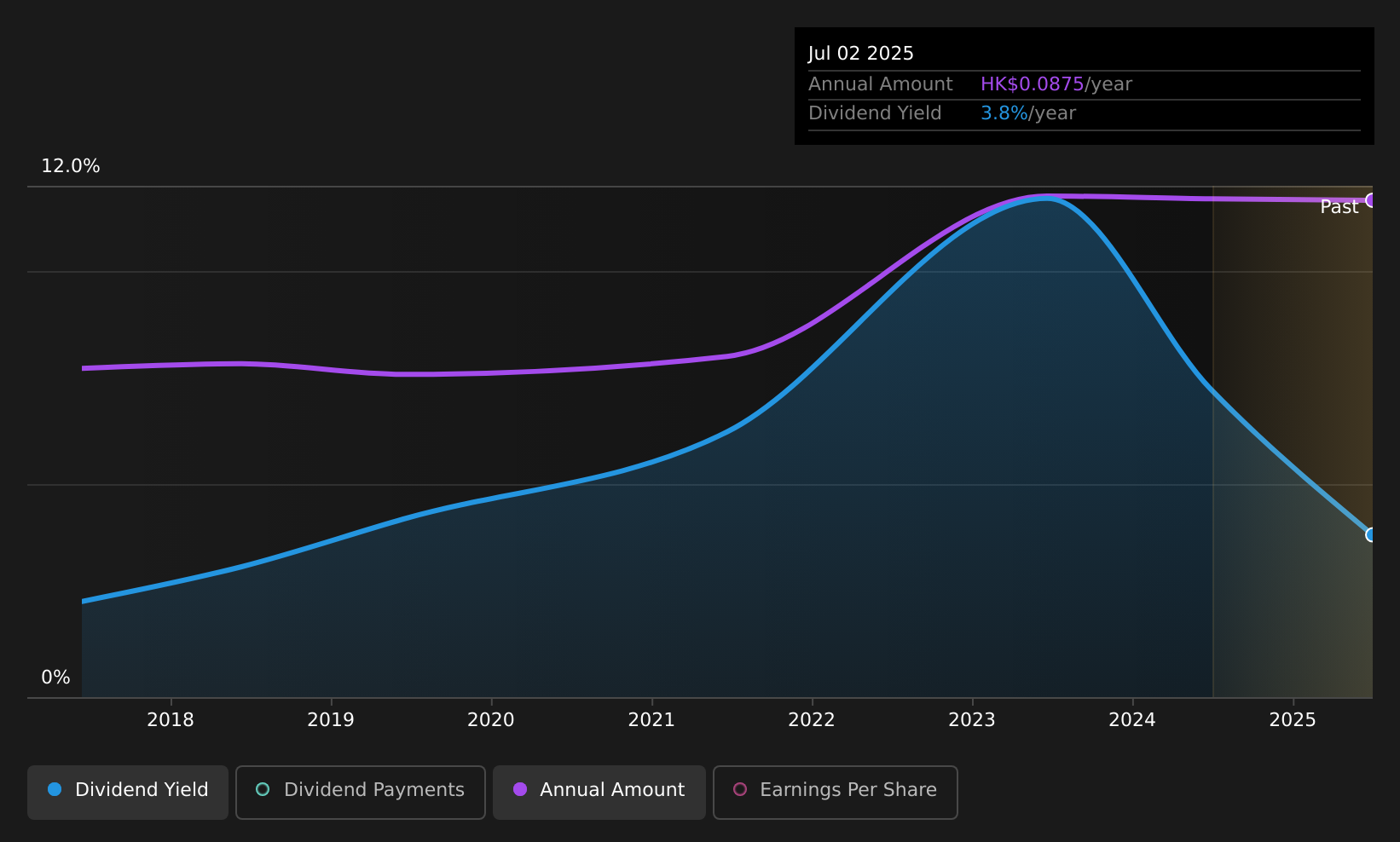Toggle the Dividend Payments legend series
Image resolution: width=1400 pixels, height=842 pixels.
(360, 792)
